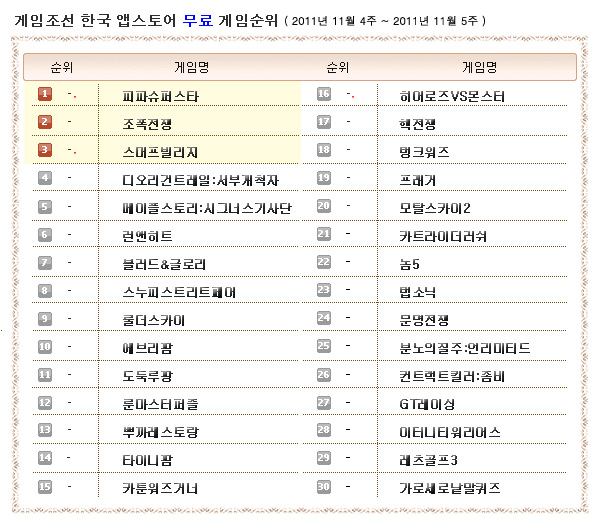Select 메이플스토리:시그너스기사단 entry
This screenshot has height=525, width=600.
(207, 209)
